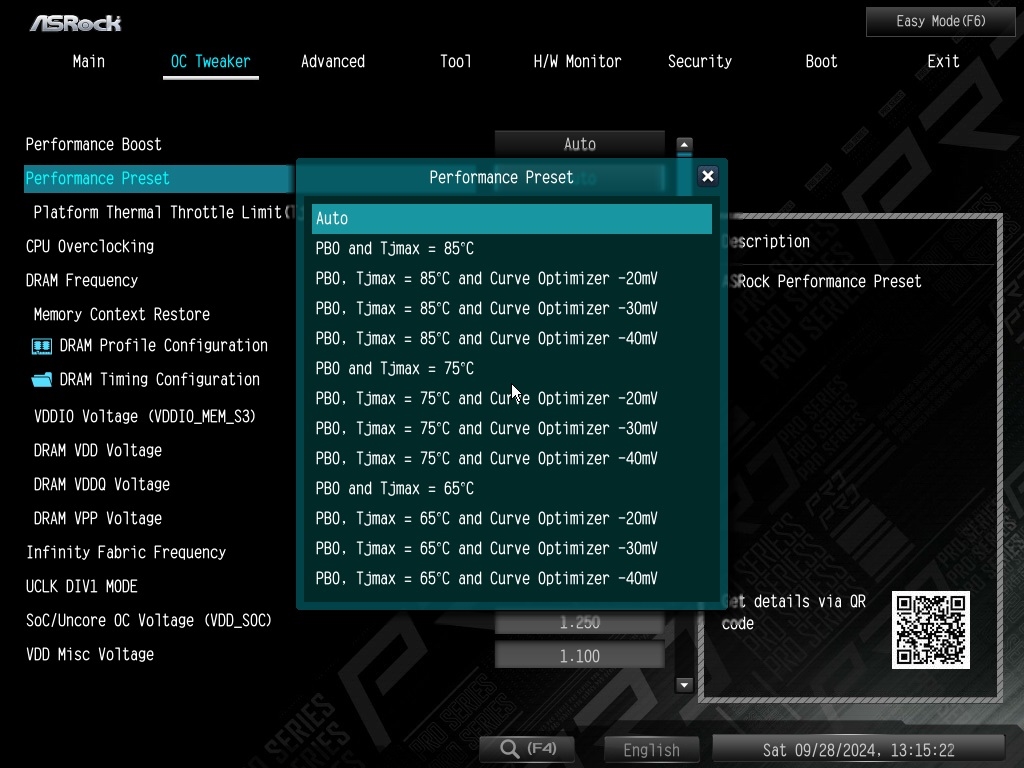Select SoC/Uncore OC Voltage (VDD_SOC)

[149, 620]
